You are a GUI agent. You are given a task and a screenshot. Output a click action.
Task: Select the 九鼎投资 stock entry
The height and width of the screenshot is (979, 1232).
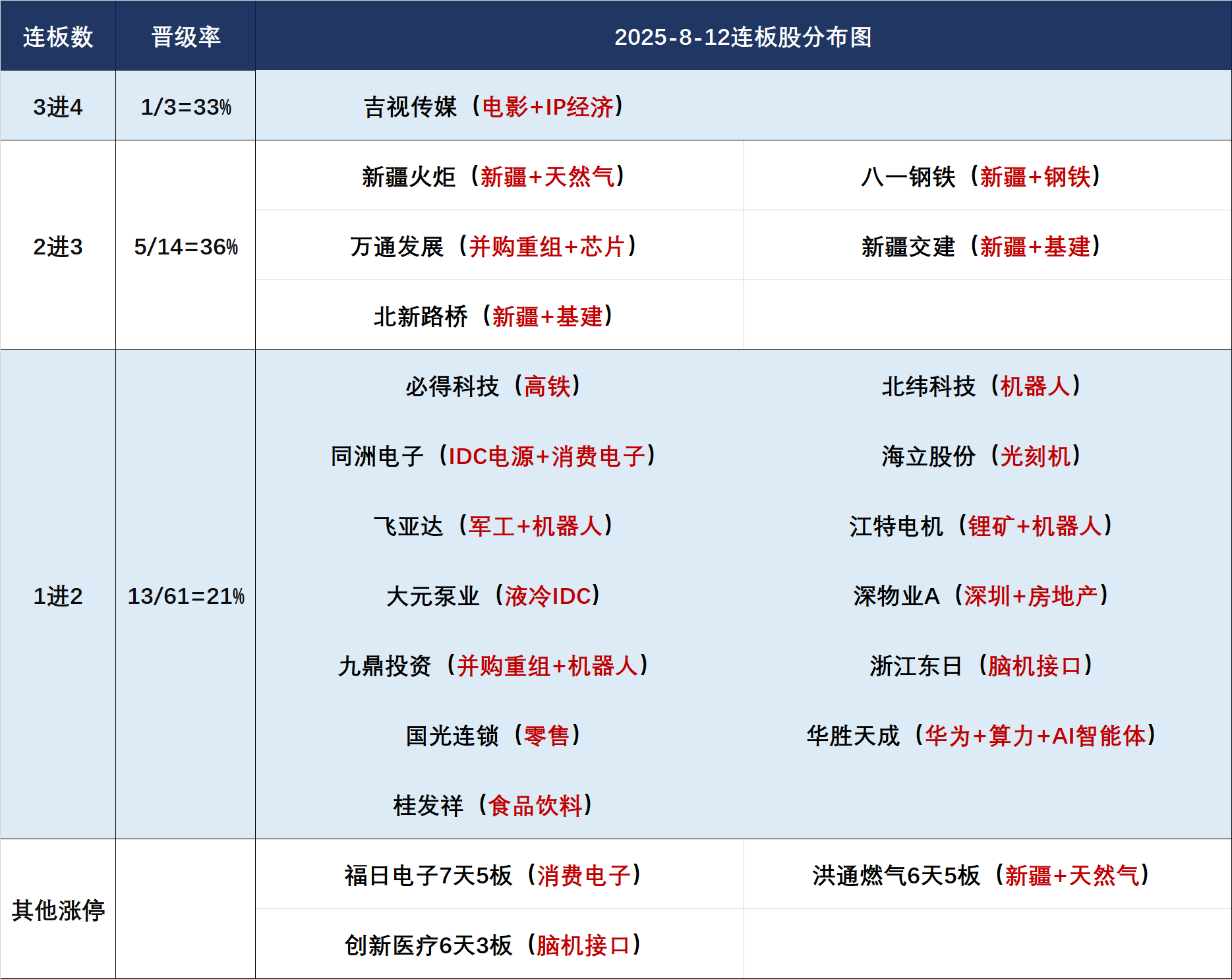pos(494,666)
